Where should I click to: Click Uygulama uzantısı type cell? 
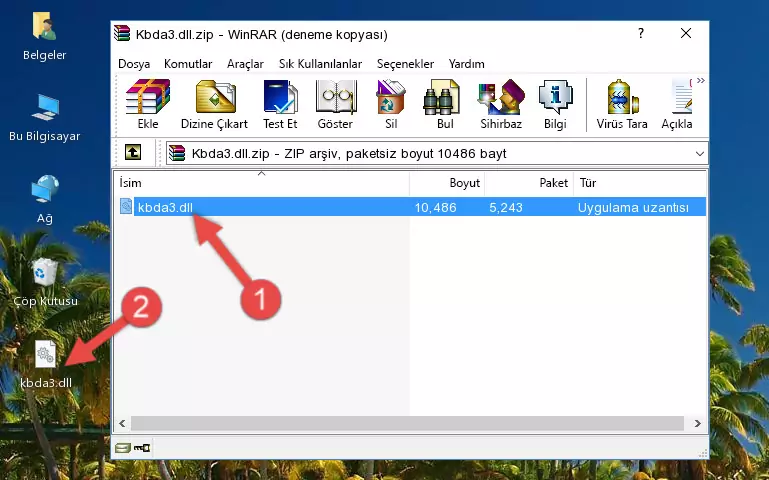pyautogui.click(x=633, y=207)
